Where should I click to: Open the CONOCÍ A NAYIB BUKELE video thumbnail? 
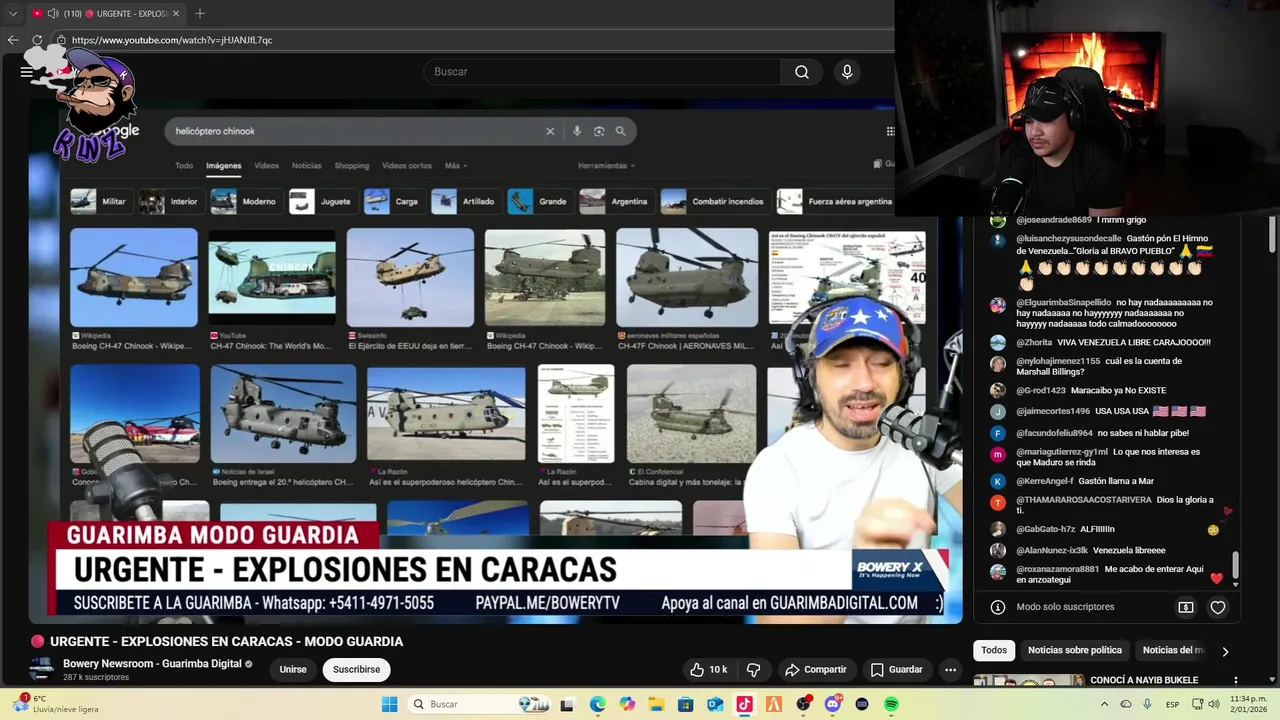pos(1029,680)
